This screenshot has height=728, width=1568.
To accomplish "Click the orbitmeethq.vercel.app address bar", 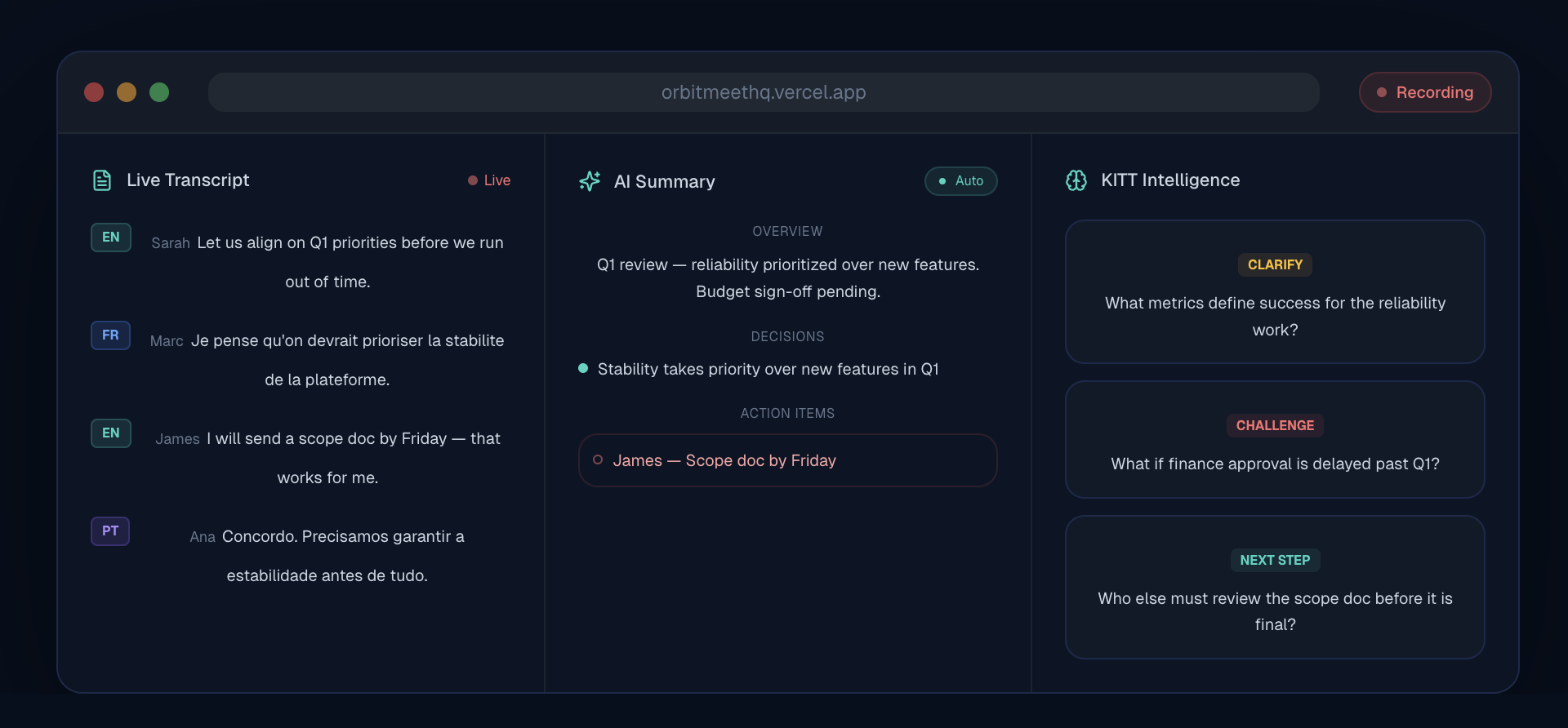I will [x=764, y=92].
